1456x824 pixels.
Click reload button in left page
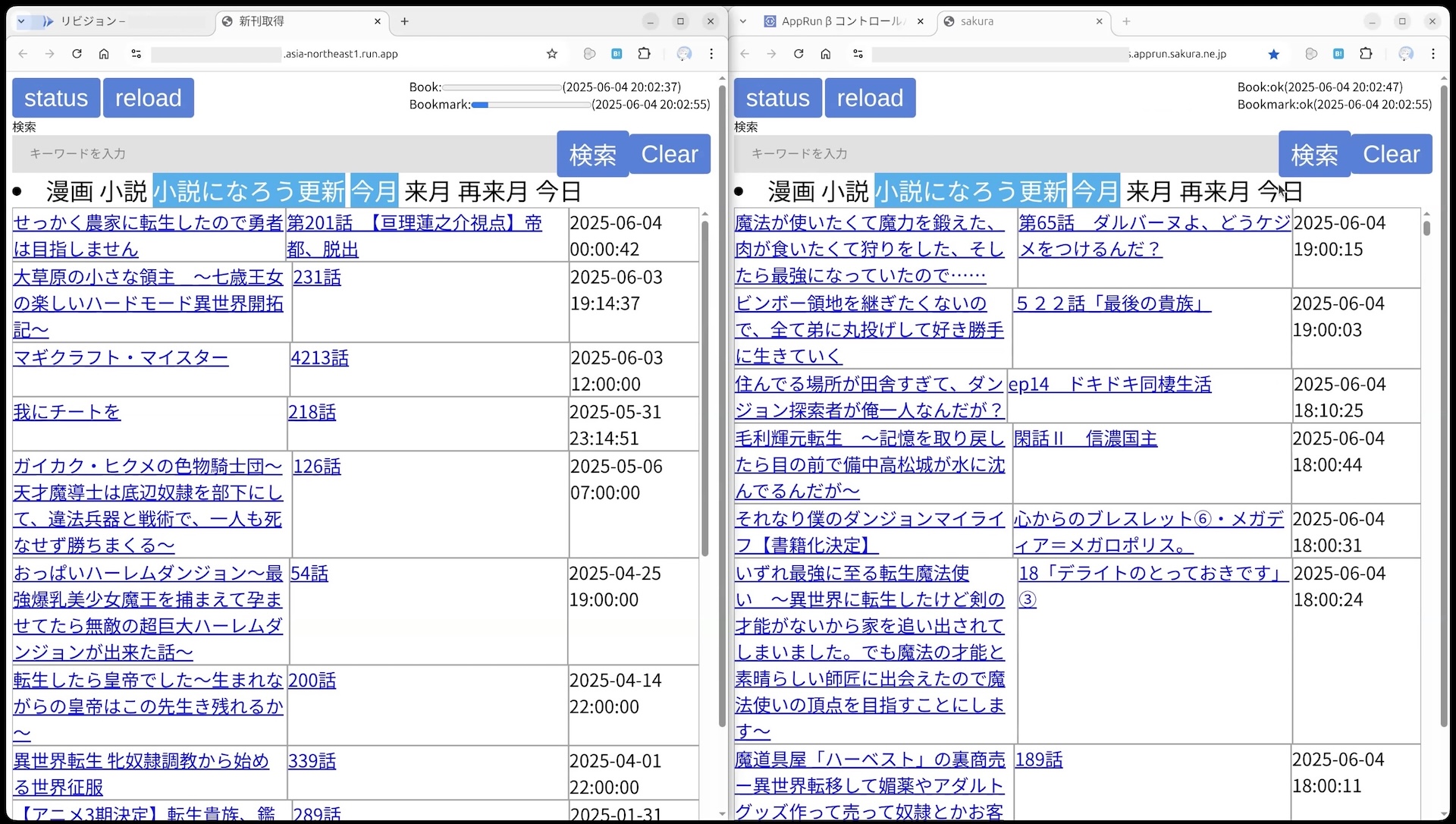[x=149, y=98]
